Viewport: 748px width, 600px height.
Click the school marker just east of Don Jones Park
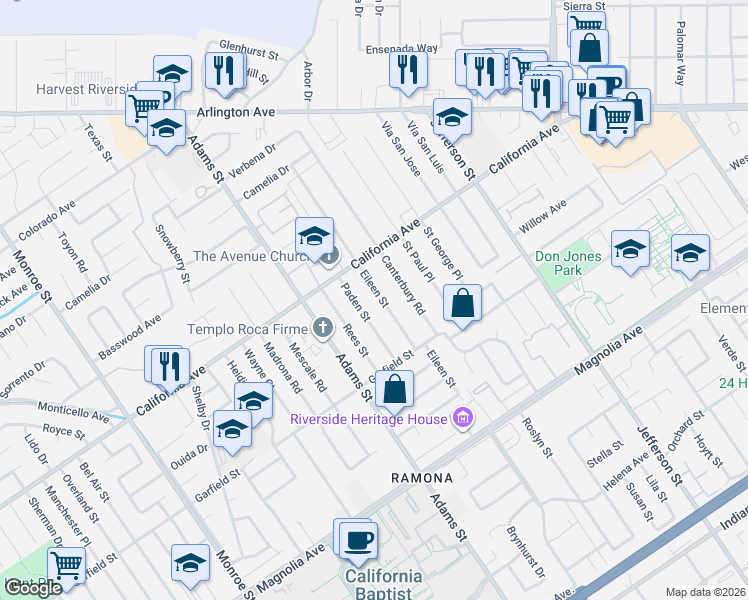(x=630, y=249)
